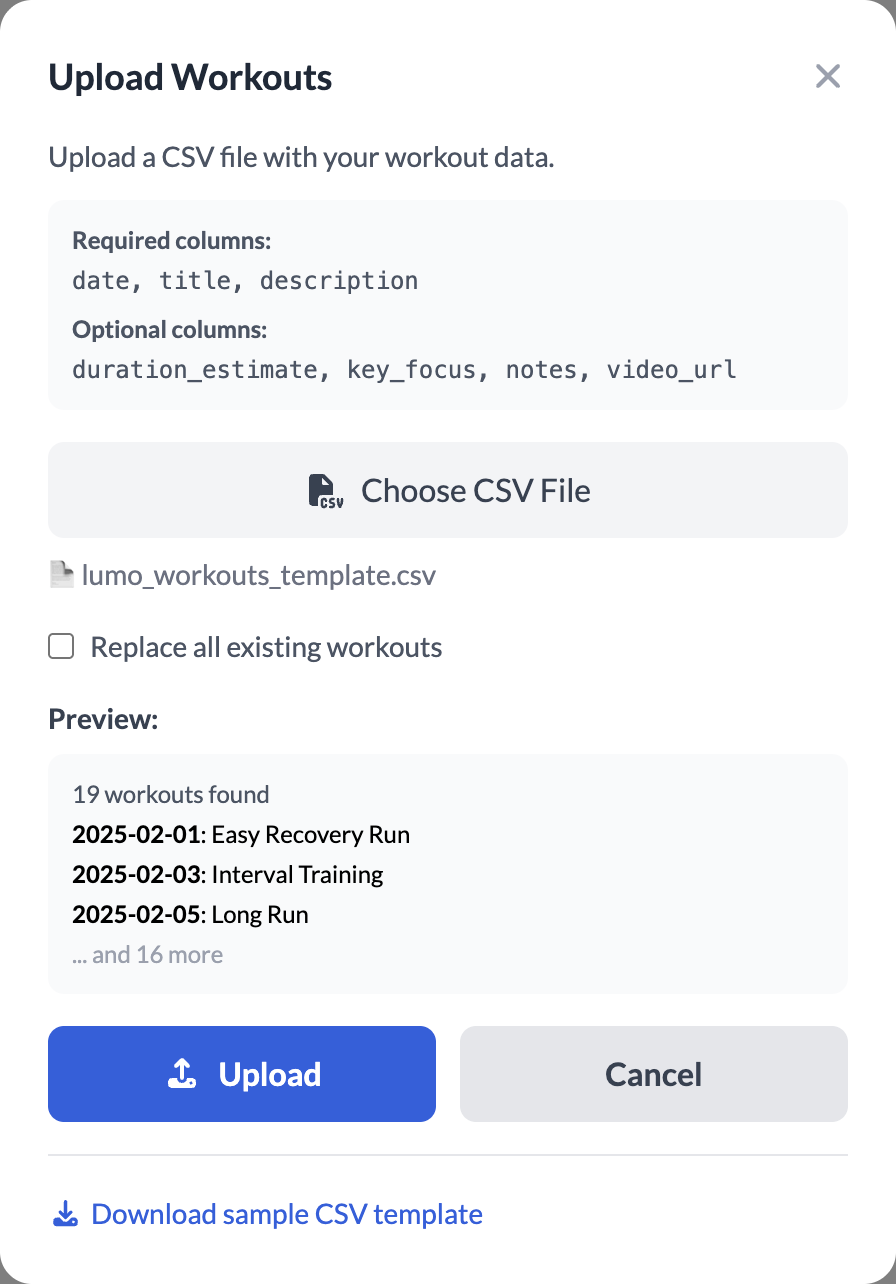This screenshot has height=1284, width=896.
Task: Click the CSV file icon on Choose CSV File button
Action: point(326,490)
